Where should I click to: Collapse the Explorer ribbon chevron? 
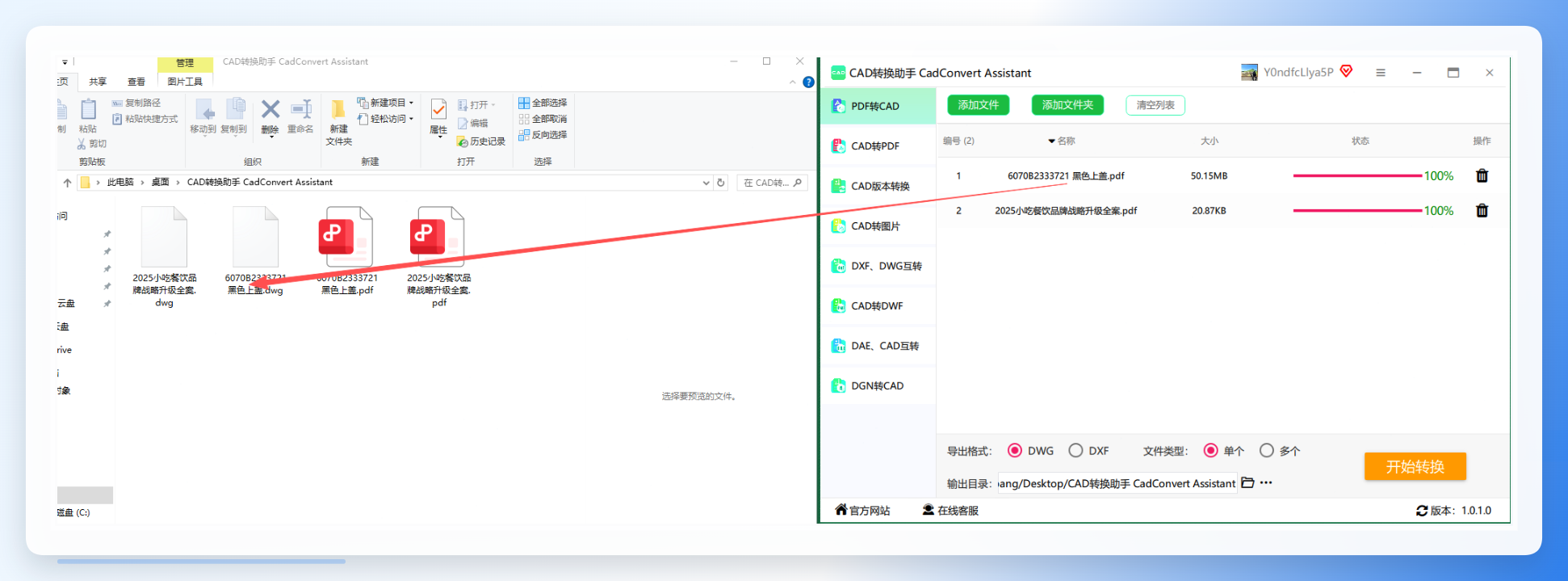tap(792, 82)
